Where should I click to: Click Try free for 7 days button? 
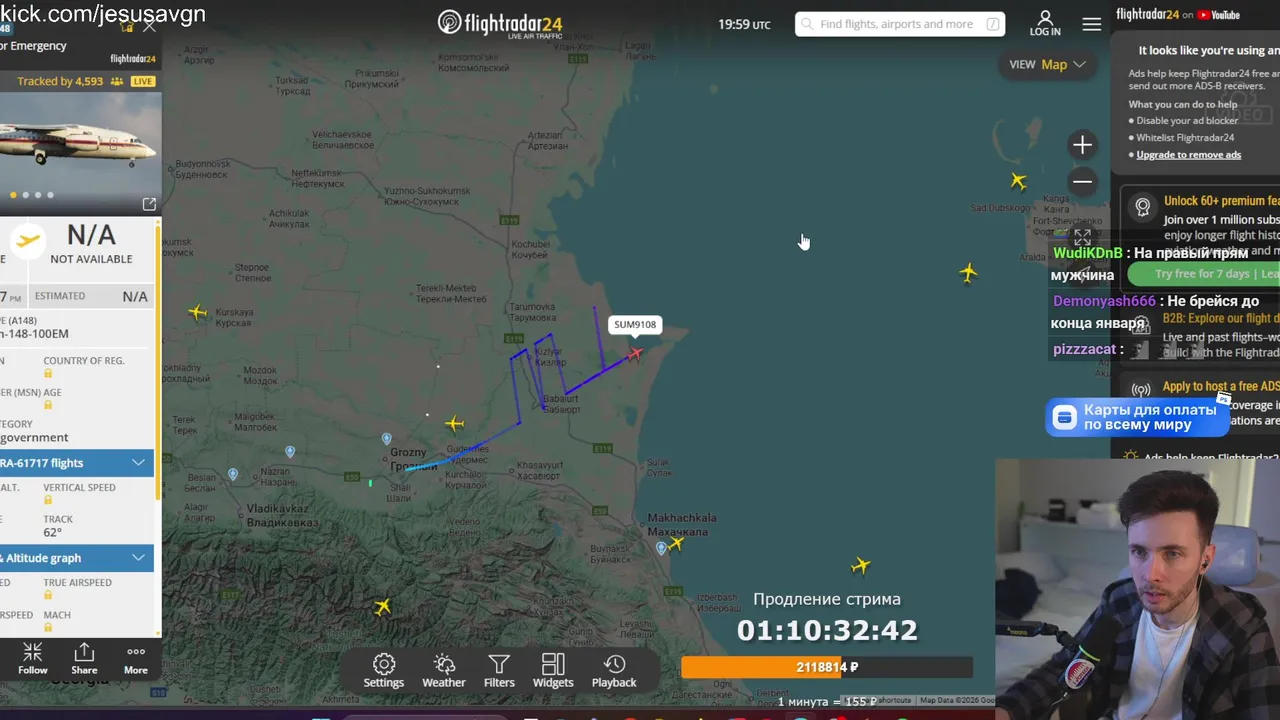click(1203, 274)
